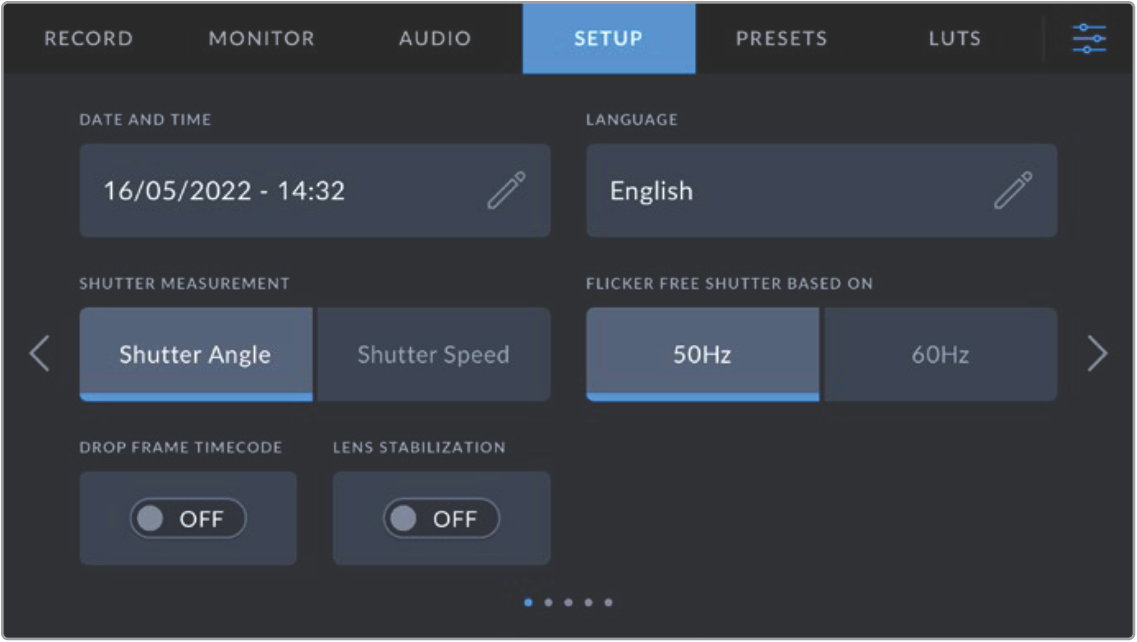The image size is (1137, 642).
Task: Click the pencil icon for Date and Time
Action: [506, 190]
